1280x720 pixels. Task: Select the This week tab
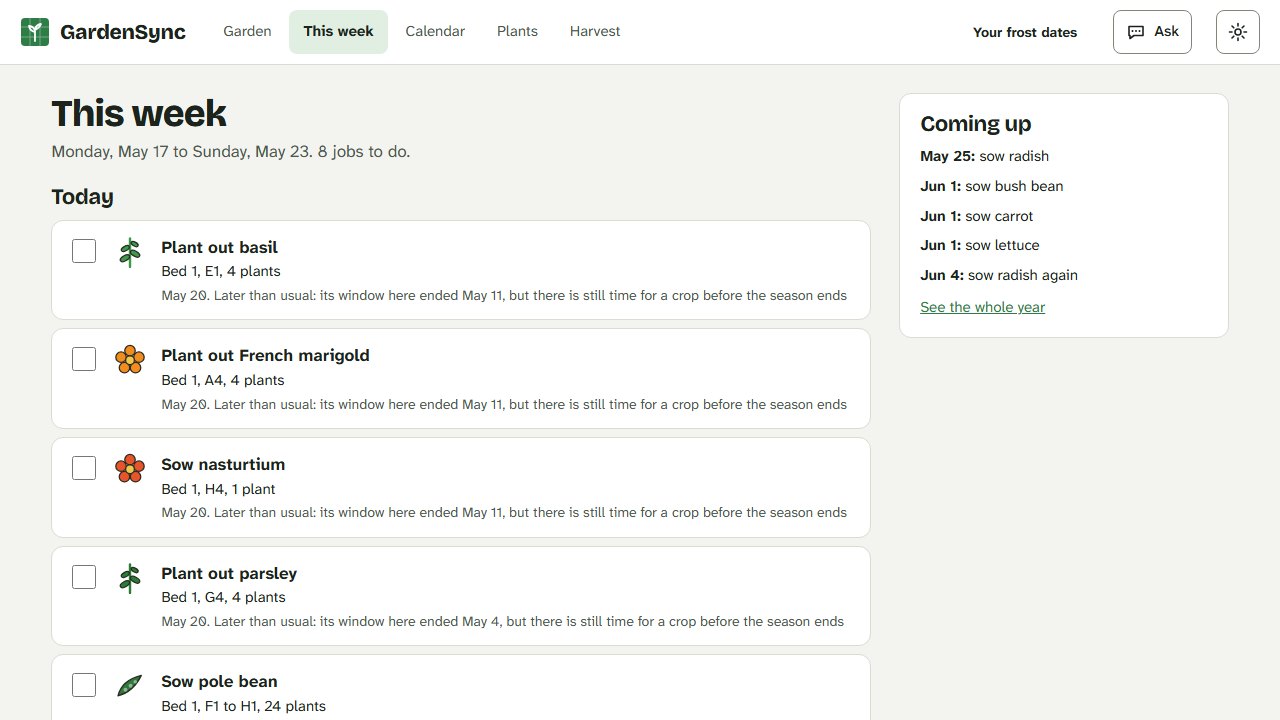pyautogui.click(x=338, y=32)
